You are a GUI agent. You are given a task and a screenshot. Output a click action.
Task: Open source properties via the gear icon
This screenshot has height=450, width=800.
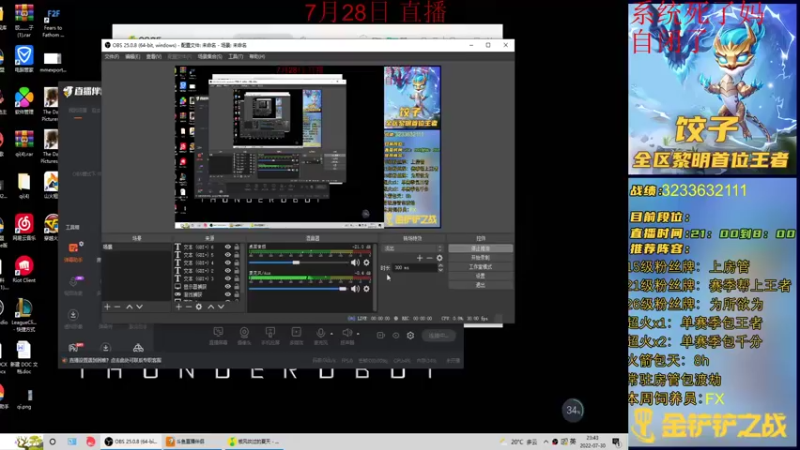tap(199, 307)
